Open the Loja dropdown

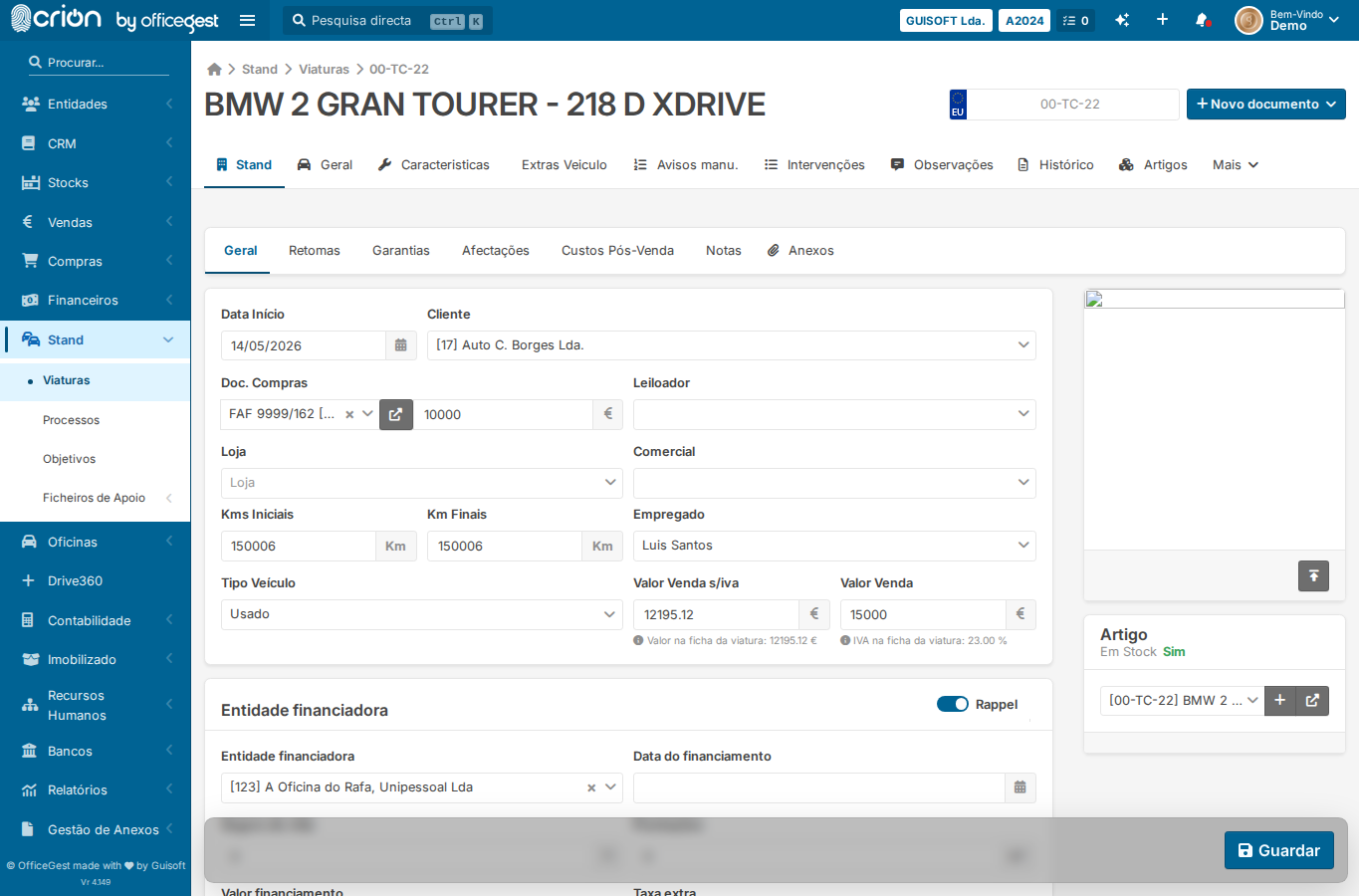coord(422,483)
